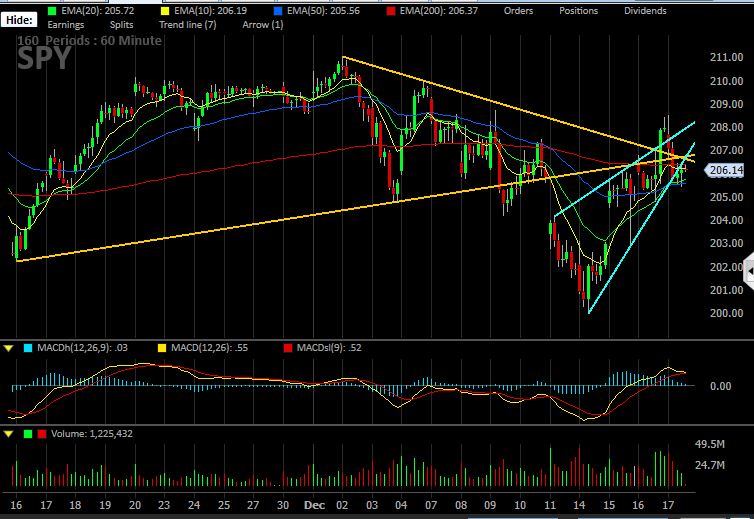Click the Dec date axis label
This screenshot has height=519, width=754.
pos(314,505)
